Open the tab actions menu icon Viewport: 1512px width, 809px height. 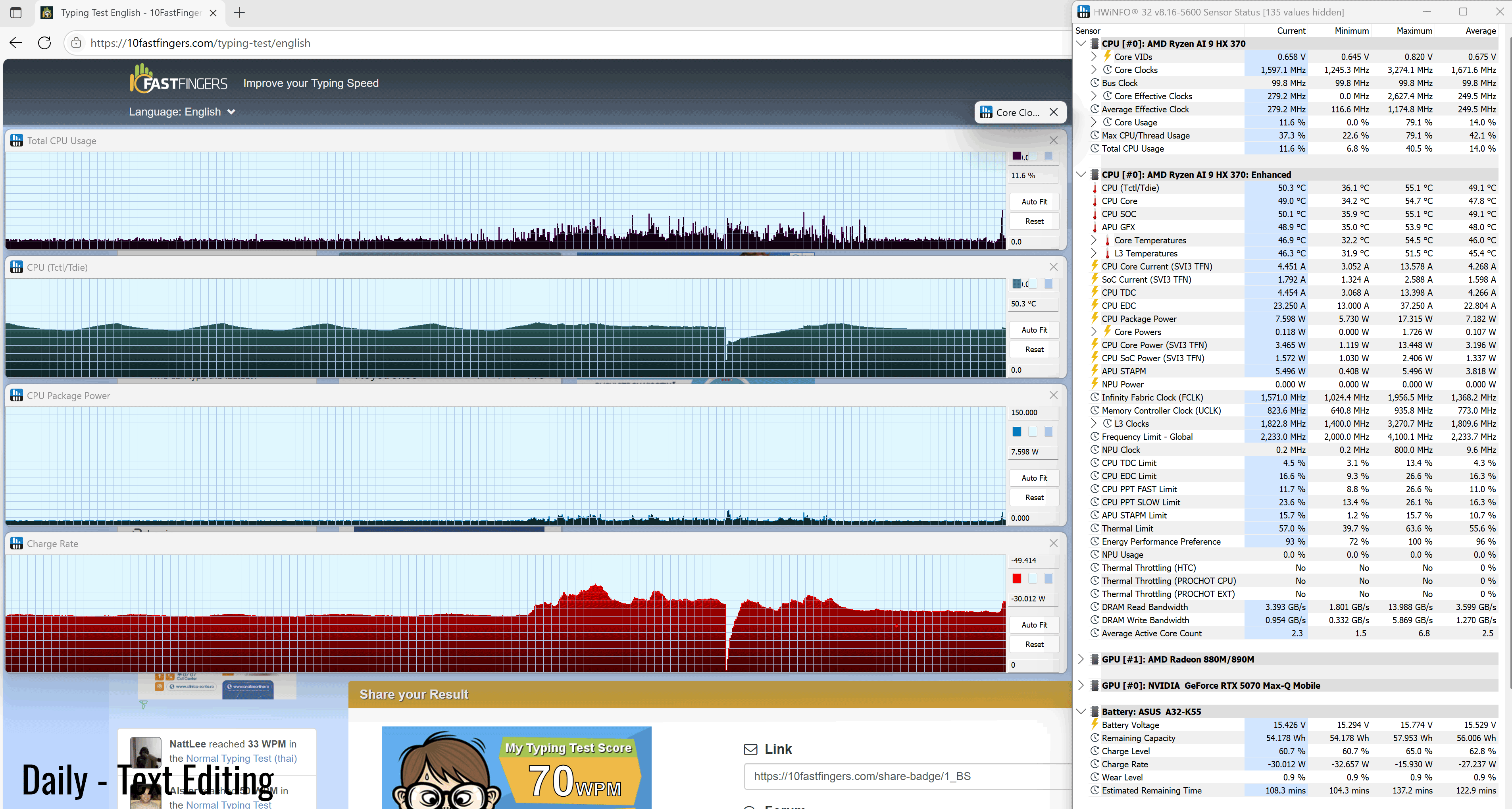(16, 12)
